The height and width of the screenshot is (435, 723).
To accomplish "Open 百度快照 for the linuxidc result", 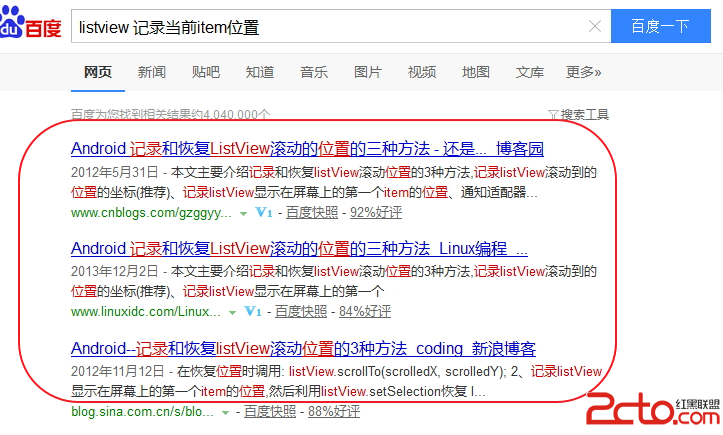I will pos(301,311).
